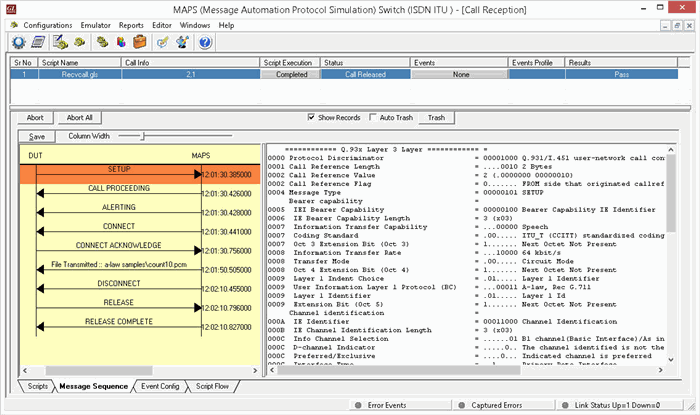
Task: Restore the inner Call Reception child window
Action: click(677, 25)
